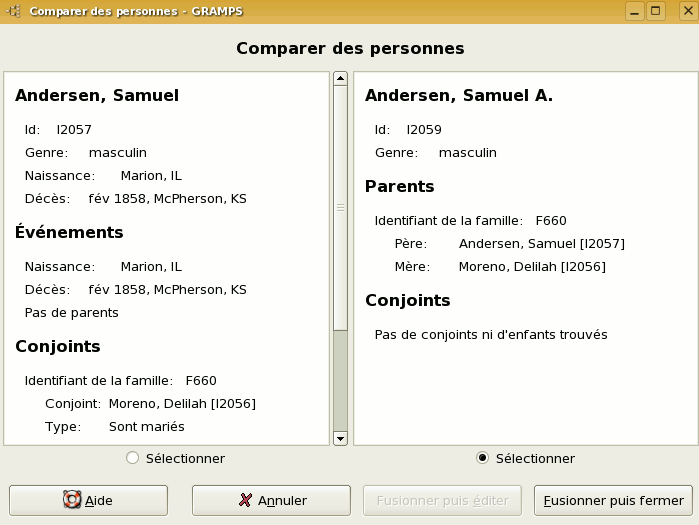This screenshot has height=525, width=699.
Task: Minimize the Comparer des personnes window
Action: click(x=634, y=11)
